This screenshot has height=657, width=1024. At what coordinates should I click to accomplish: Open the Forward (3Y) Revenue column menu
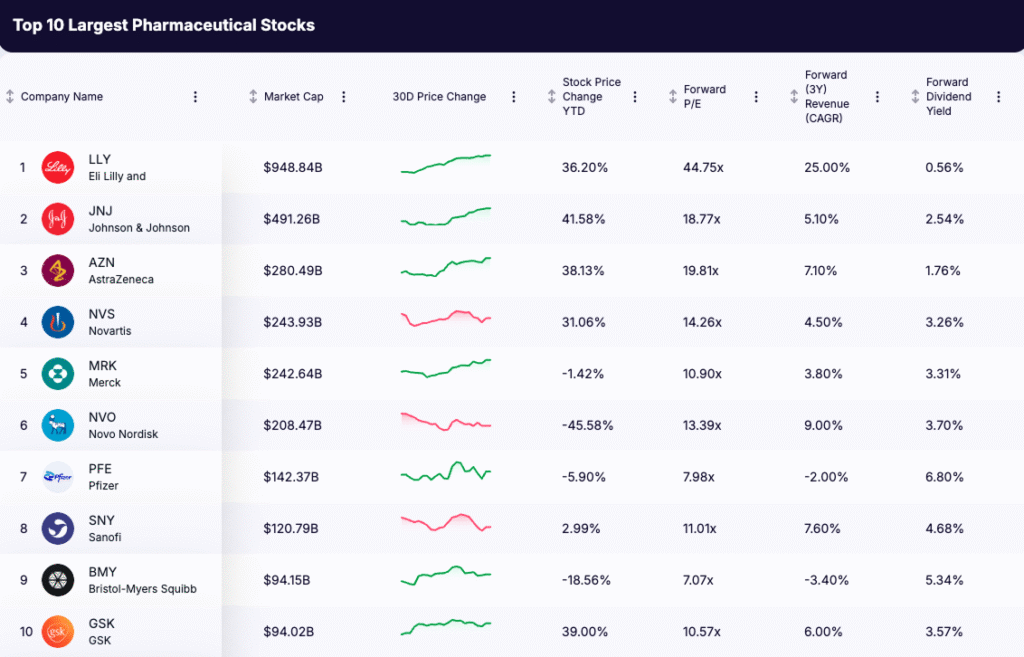pyautogui.click(x=877, y=96)
